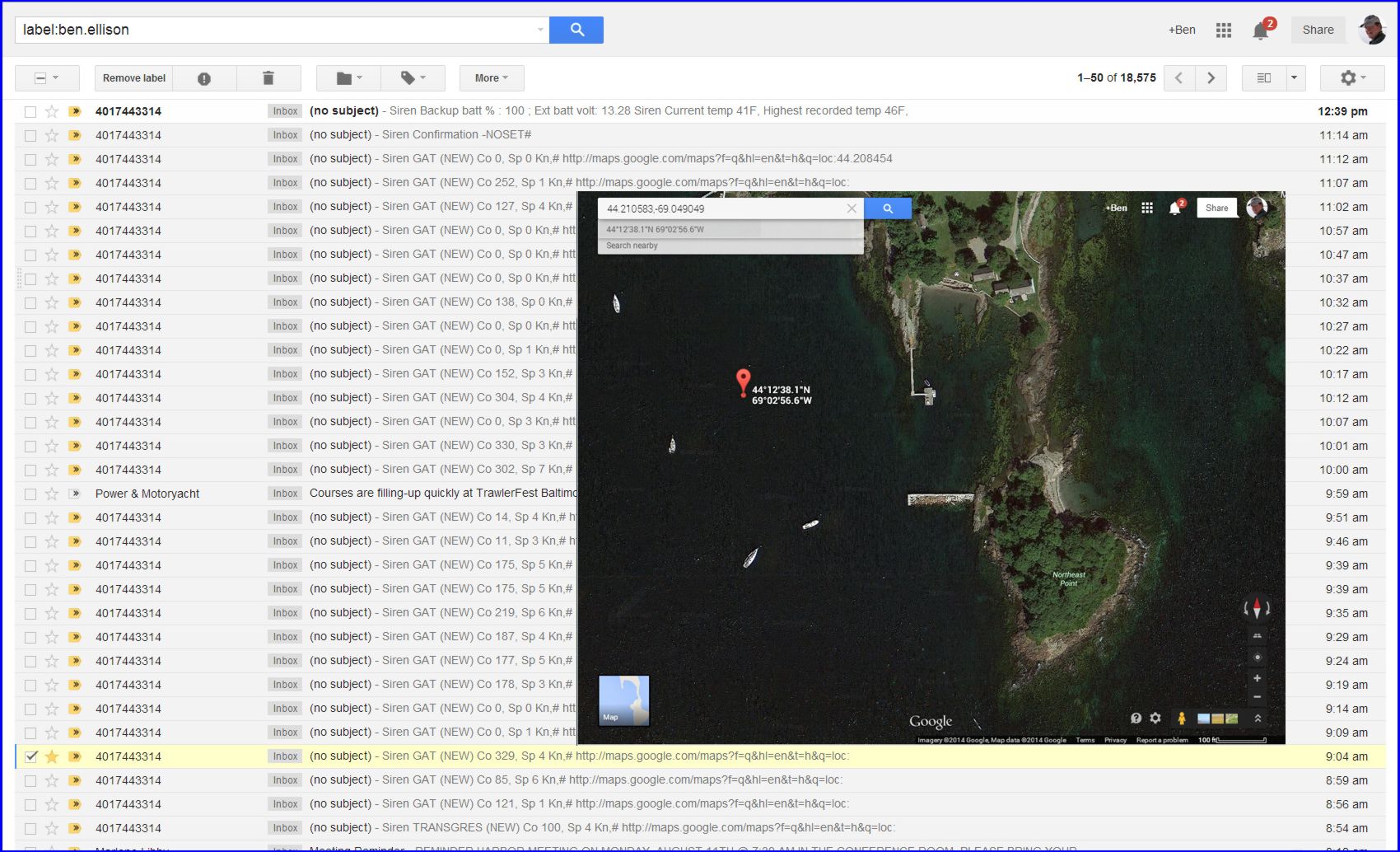Check the box for the 10:00 am message
1400x852 pixels.
point(30,470)
